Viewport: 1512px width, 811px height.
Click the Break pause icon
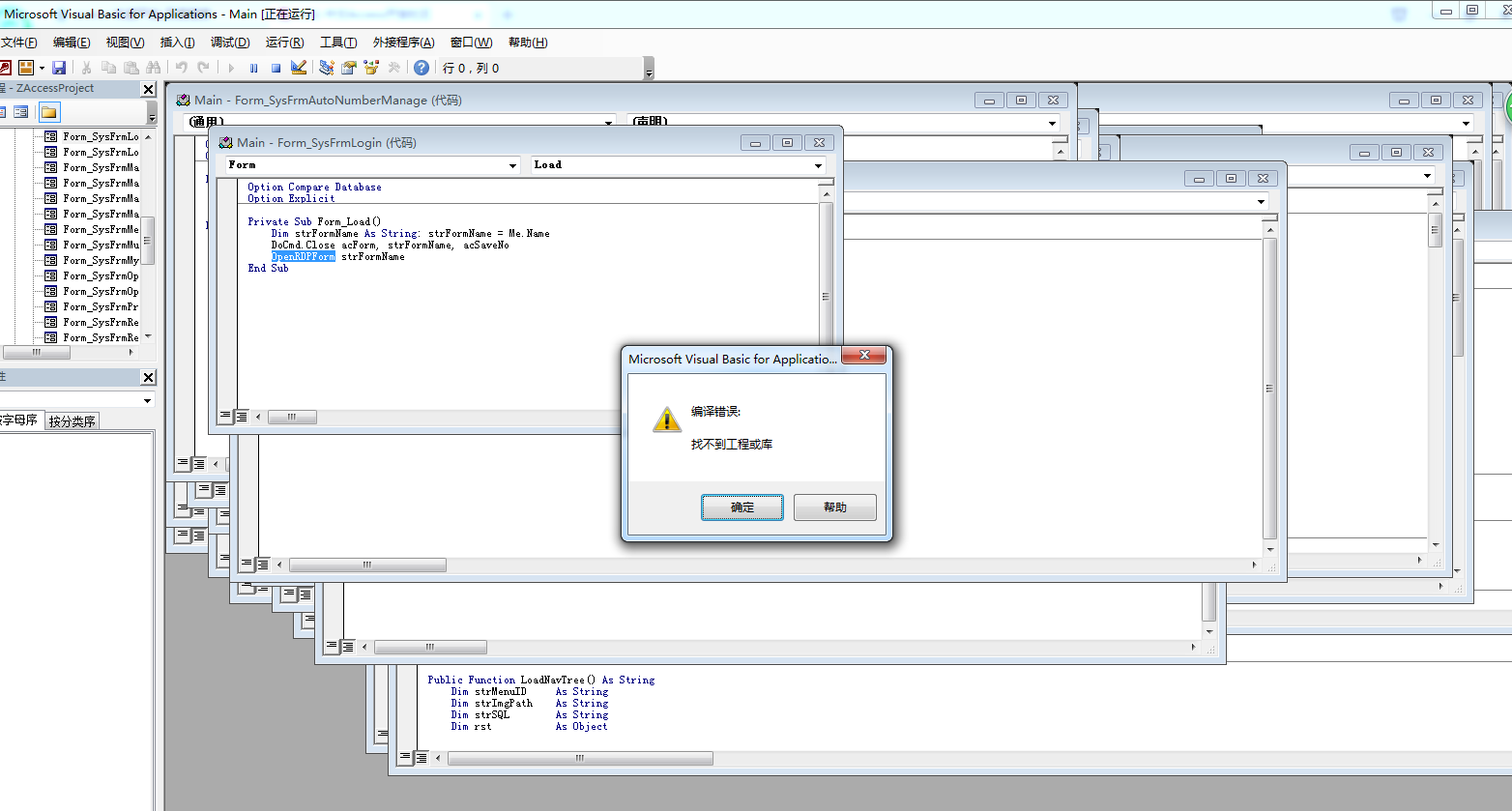253,68
